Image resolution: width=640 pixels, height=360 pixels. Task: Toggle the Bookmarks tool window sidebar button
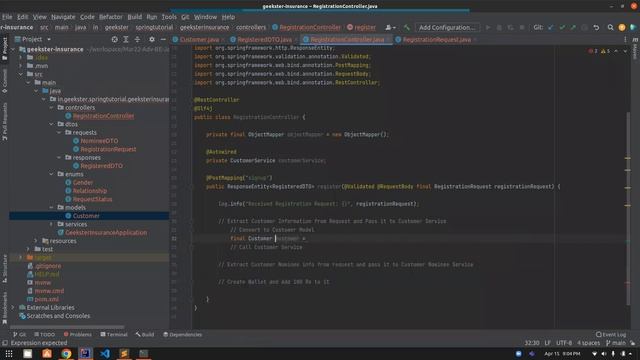point(4,308)
